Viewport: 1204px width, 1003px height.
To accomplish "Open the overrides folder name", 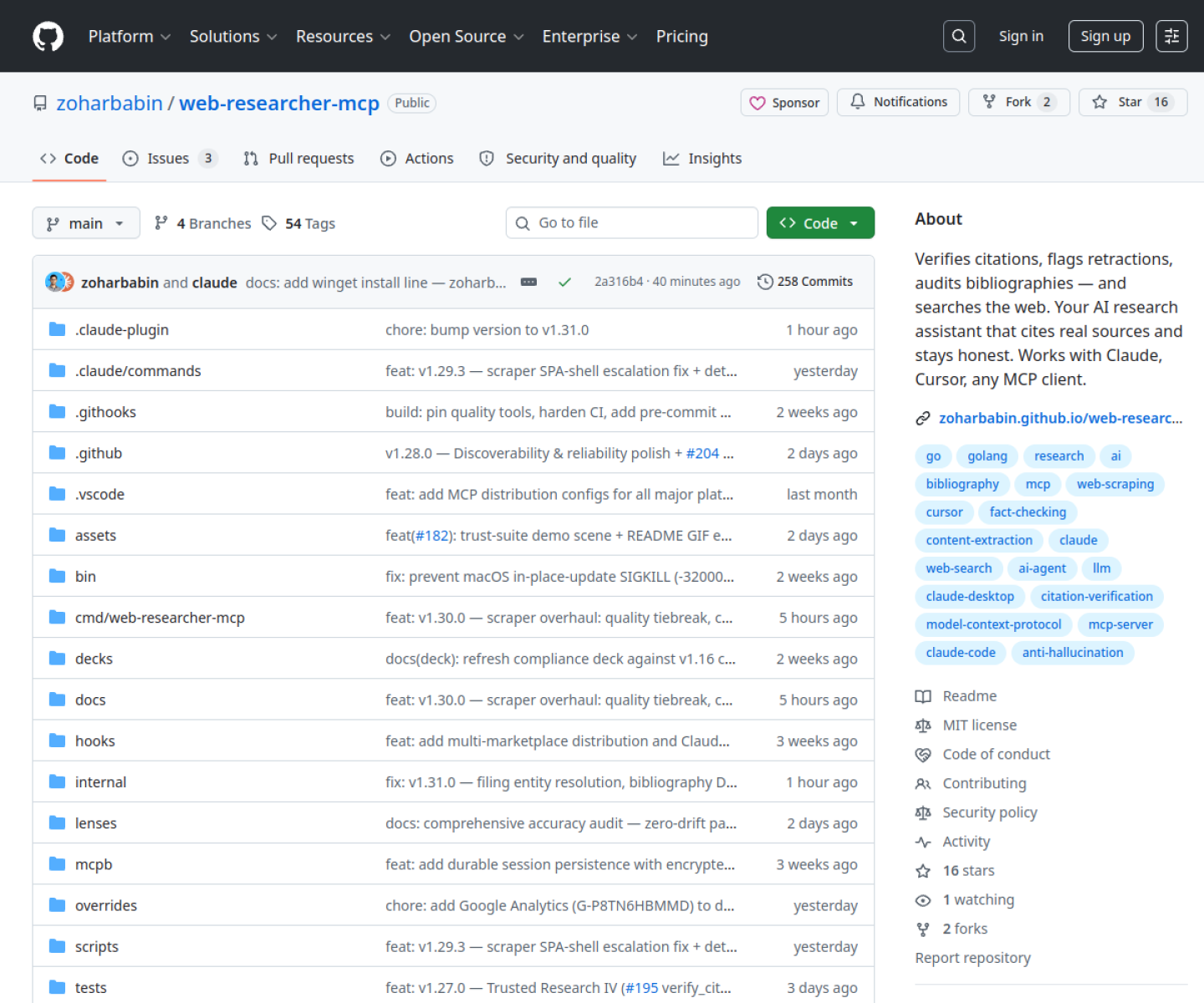I will pos(106,905).
